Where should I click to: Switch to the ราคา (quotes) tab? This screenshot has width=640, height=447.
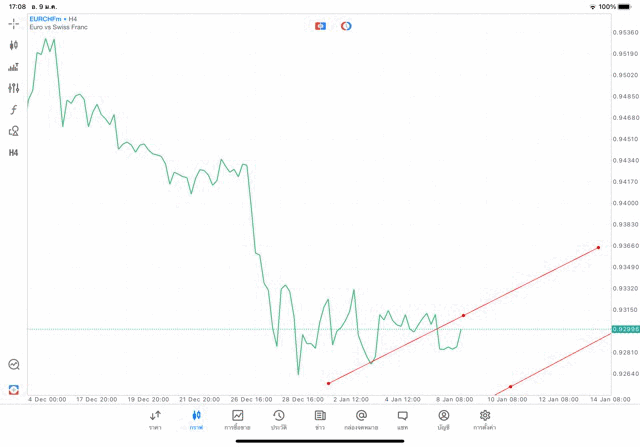(x=155, y=419)
